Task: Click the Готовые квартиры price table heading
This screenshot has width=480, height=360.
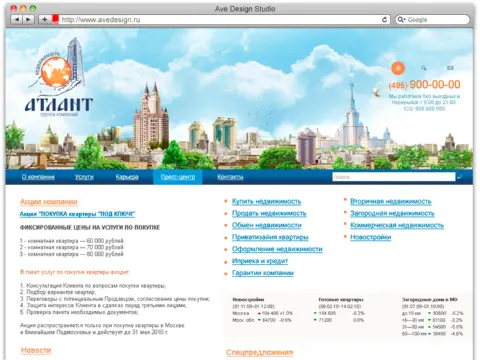Action: point(341,300)
